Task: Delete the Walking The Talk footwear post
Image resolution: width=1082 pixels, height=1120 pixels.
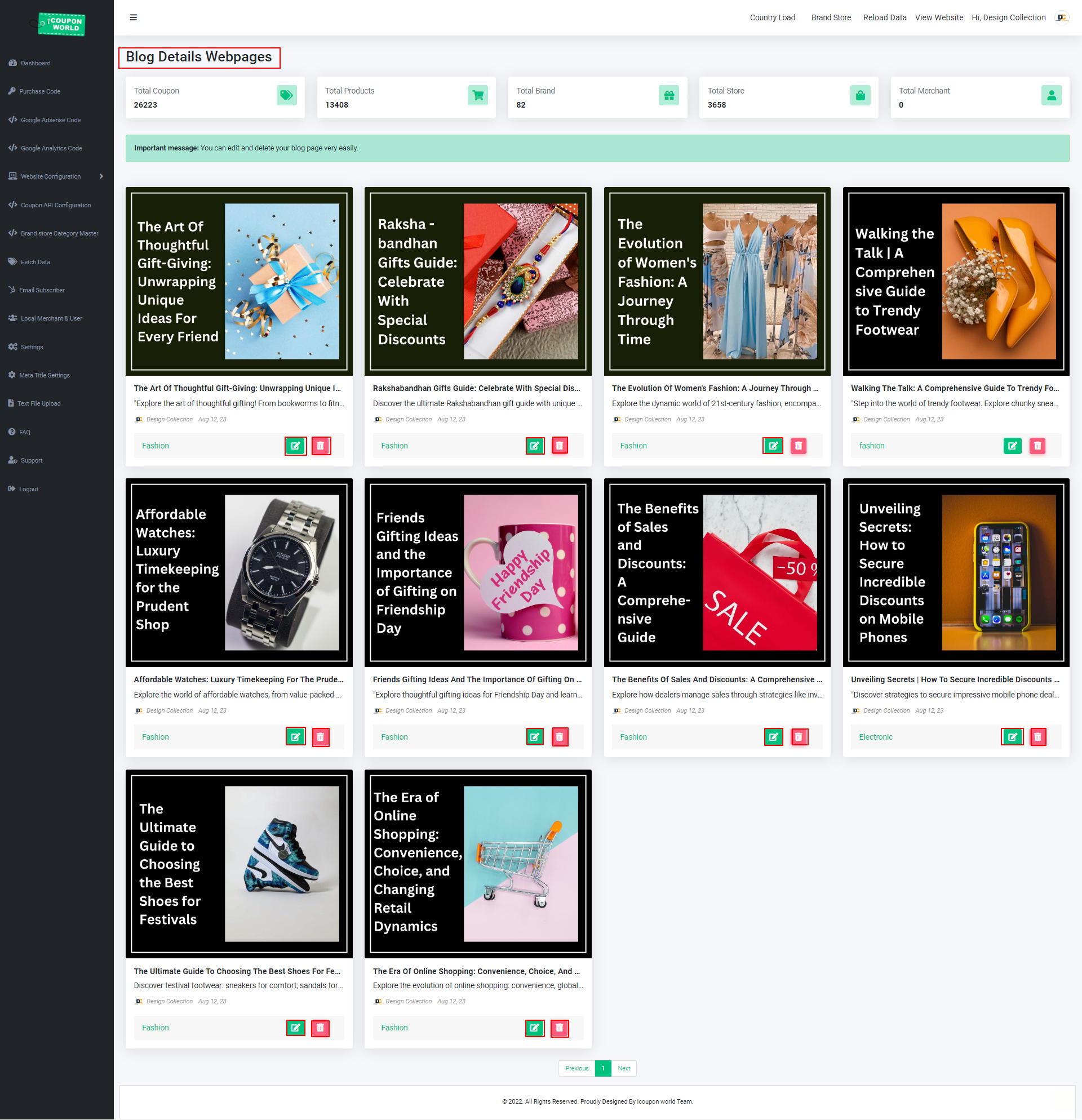Action: tap(1037, 446)
